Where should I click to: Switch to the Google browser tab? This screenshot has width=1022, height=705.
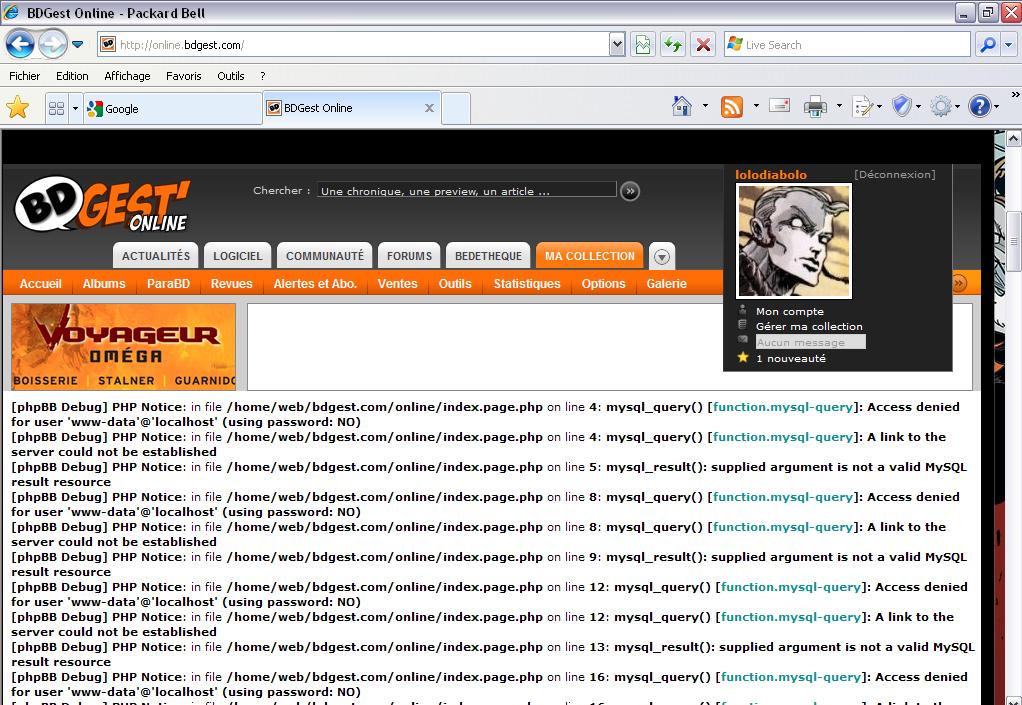(x=172, y=108)
